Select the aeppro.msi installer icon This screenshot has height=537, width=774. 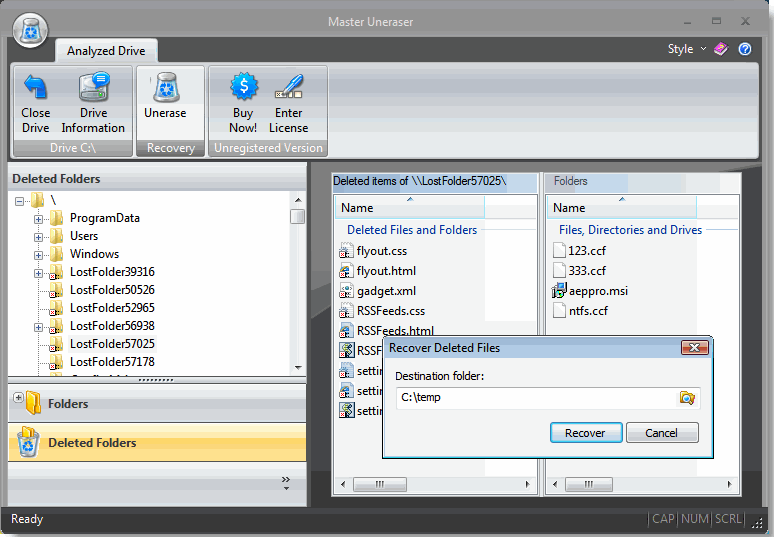click(x=559, y=291)
